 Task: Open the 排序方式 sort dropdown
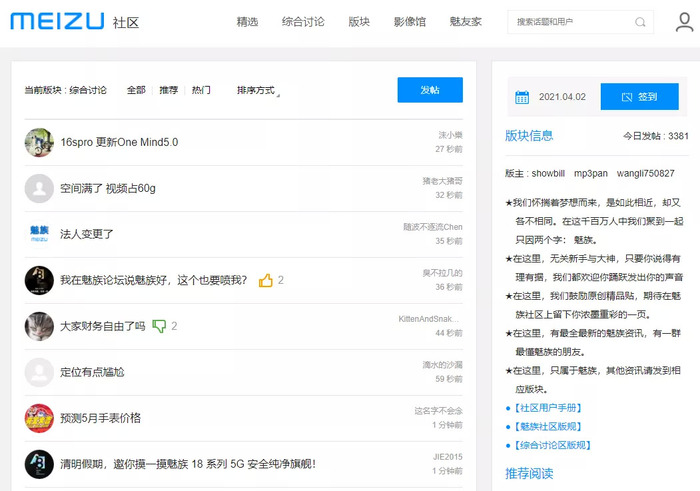(x=258, y=91)
